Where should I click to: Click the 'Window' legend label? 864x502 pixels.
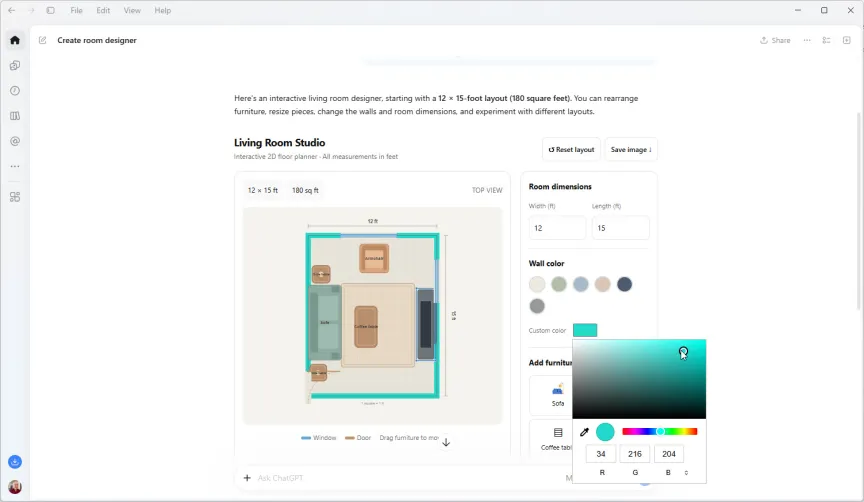325,438
